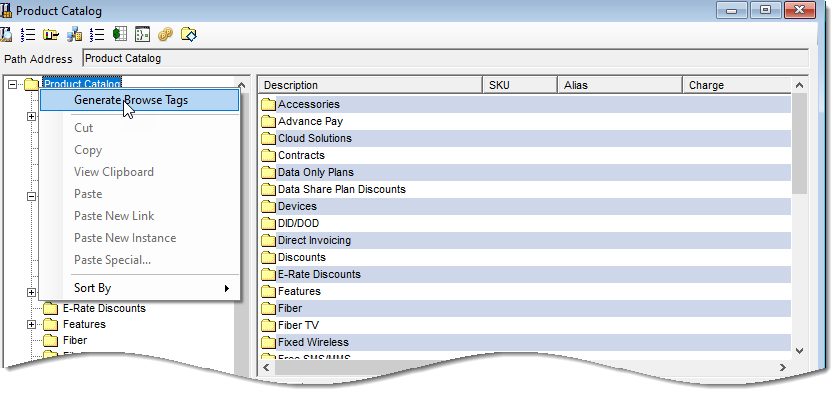Click into the Path Address field
This screenshot has width=836, height=395.
pyautogui.click(x=446, y=58)
